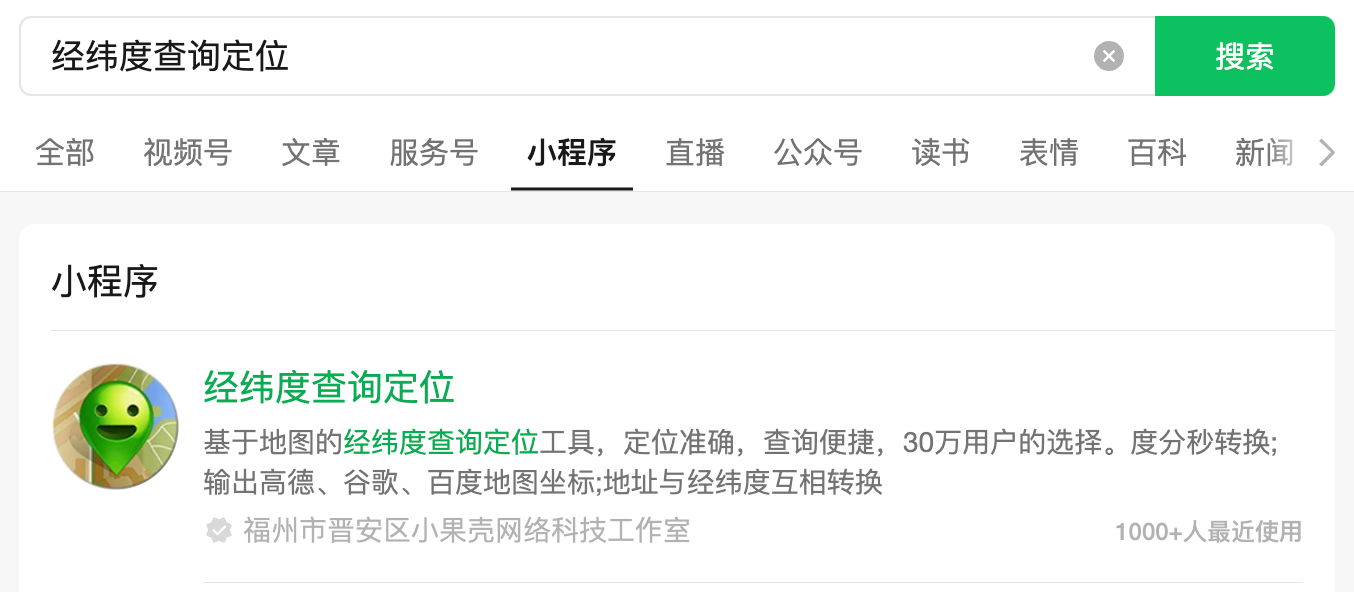Image resolution: width=1354 pixels, height=592 pixels.
Task: Select the 新闻 tab
Action: click(1264, 153)
